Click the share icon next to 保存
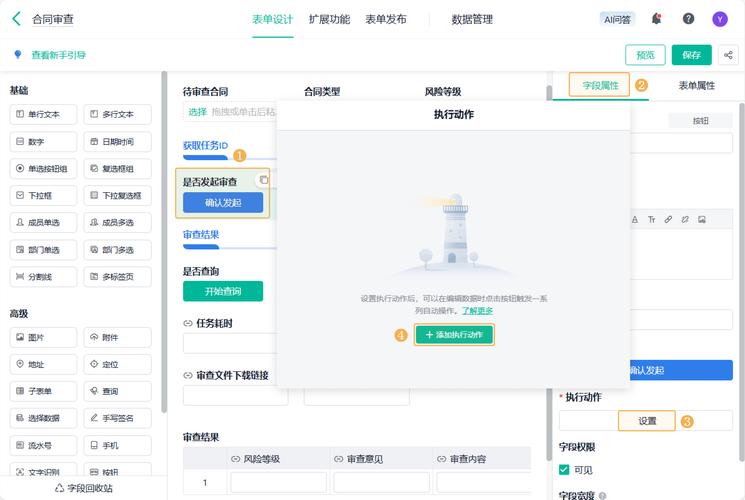745x500 pixels. click(728, 55)
